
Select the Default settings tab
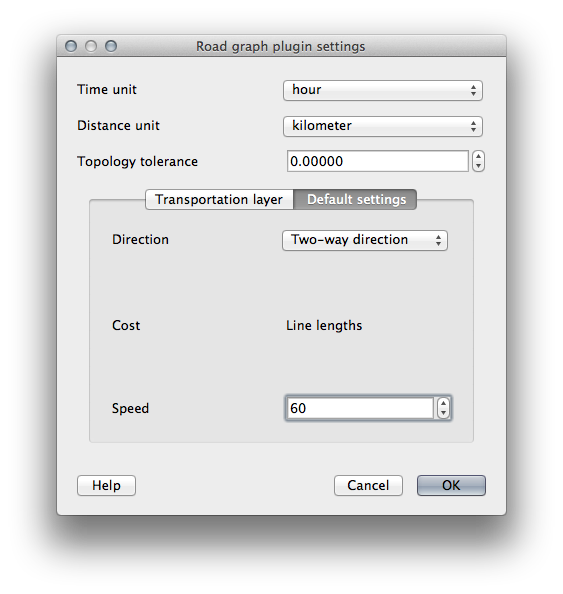point(355,199)
